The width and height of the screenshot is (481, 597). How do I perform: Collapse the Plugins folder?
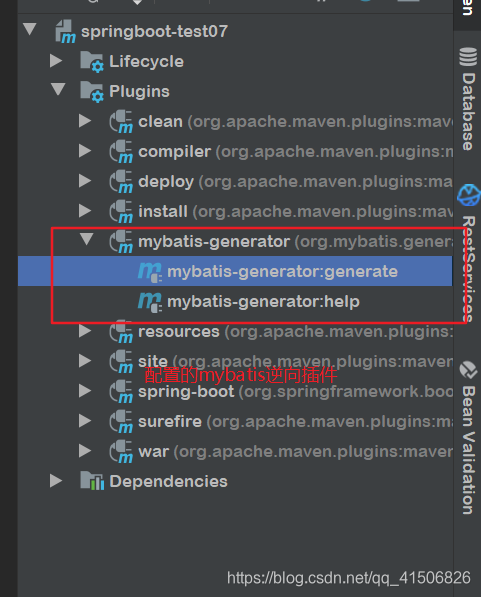tap(58, 89)
